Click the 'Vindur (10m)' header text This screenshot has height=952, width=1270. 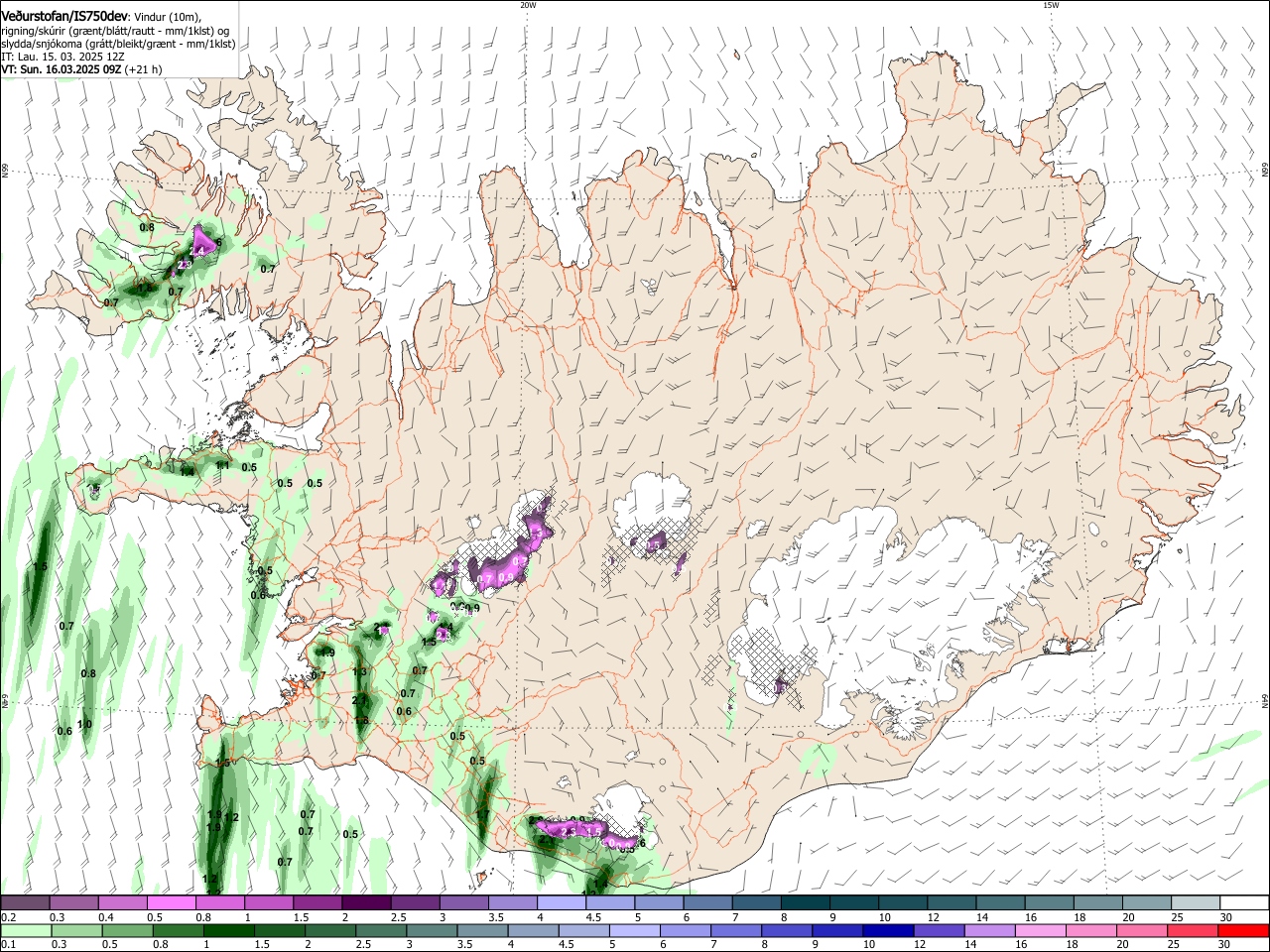click(166, 17)
